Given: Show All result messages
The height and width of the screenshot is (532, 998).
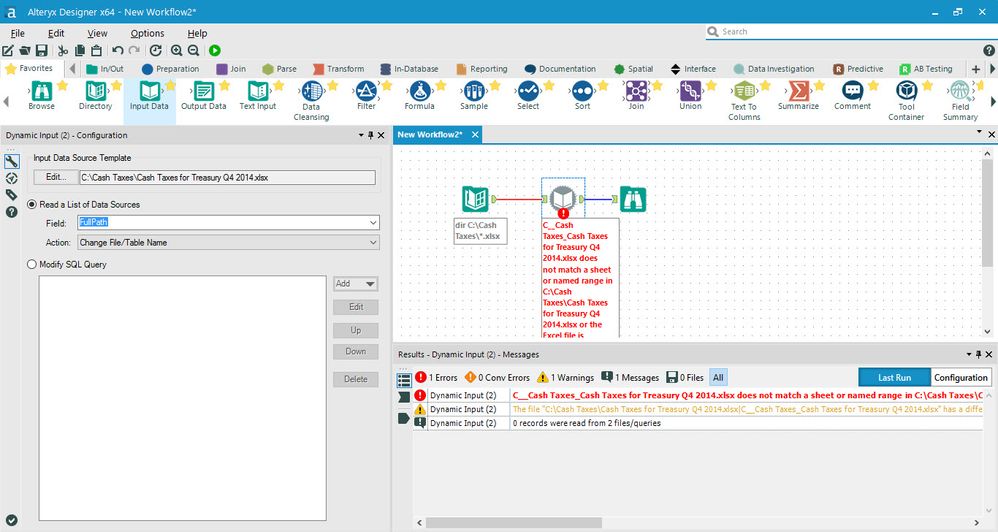Looking at the screenshot, I should point(718,377).
